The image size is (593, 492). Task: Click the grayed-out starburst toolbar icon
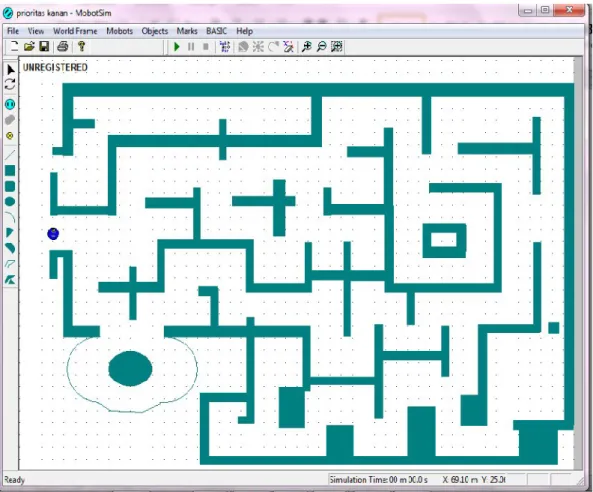(258, 47)
